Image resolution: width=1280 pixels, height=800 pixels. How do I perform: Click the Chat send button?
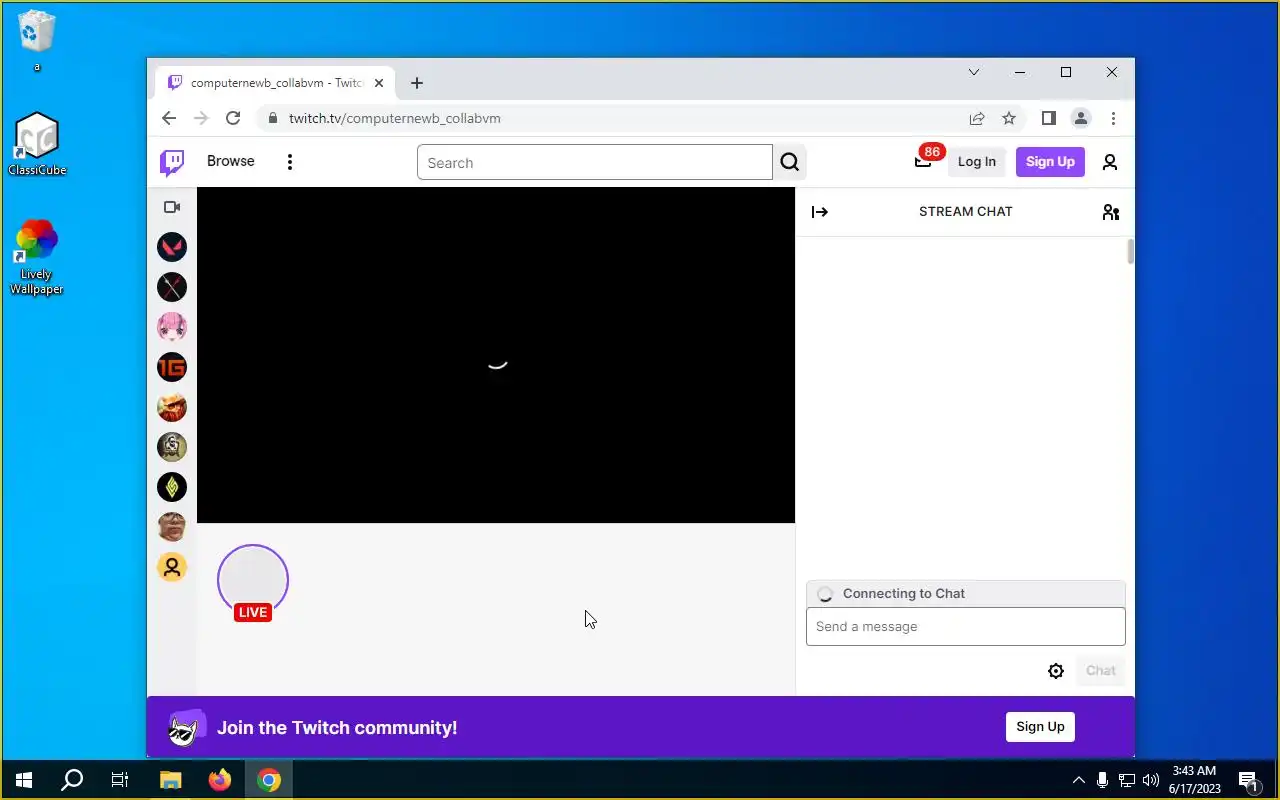click(1101, 671)
